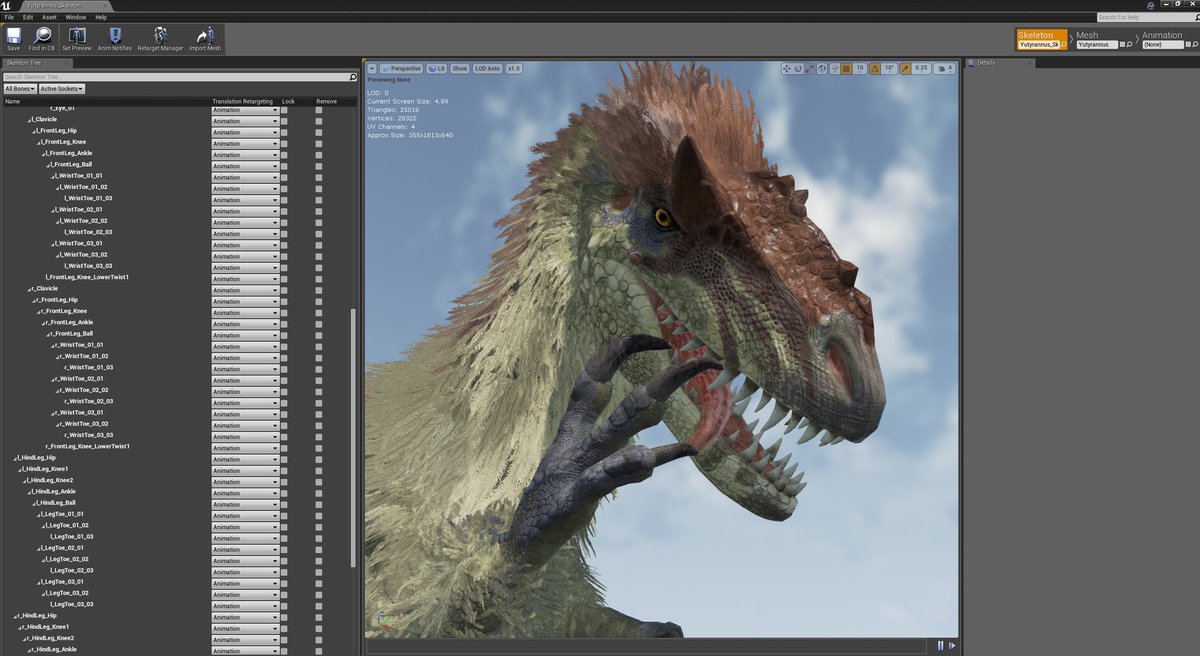The height and width of the screenshot is (656, 1200).
Task: Open the Perspective view dropdown
Action: click(403, 68)
